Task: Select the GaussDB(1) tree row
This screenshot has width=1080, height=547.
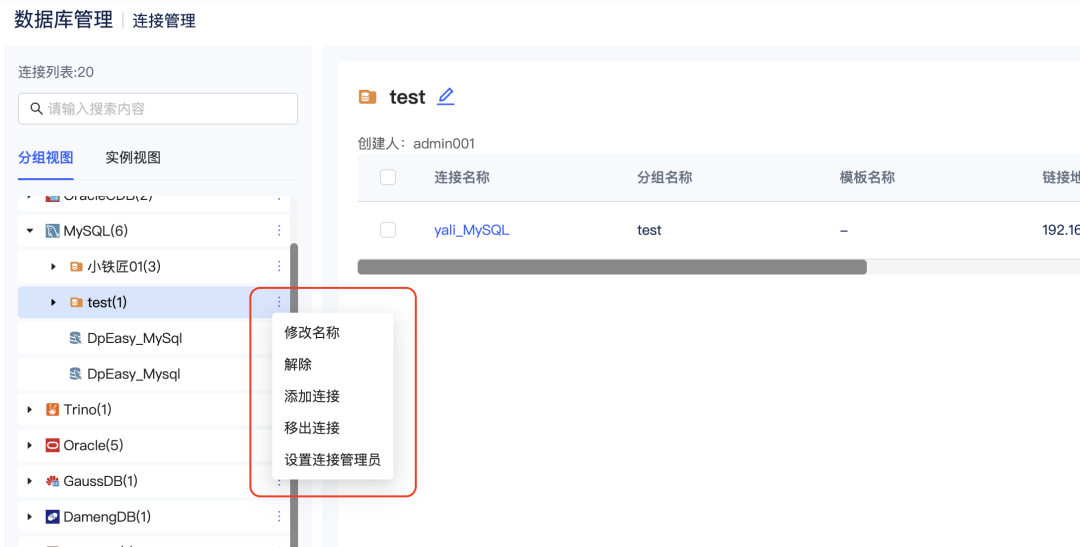Action: tap(154, 481)
